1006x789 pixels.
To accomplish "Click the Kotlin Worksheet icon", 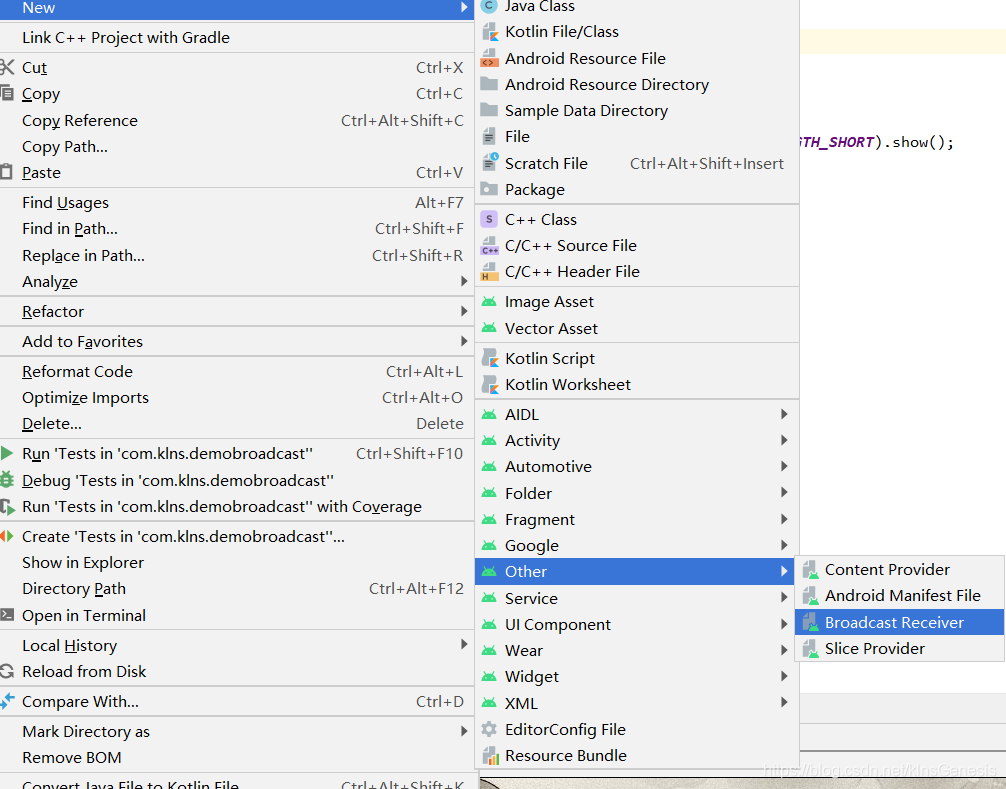I will pyautogui.click(x=490, y=385).
